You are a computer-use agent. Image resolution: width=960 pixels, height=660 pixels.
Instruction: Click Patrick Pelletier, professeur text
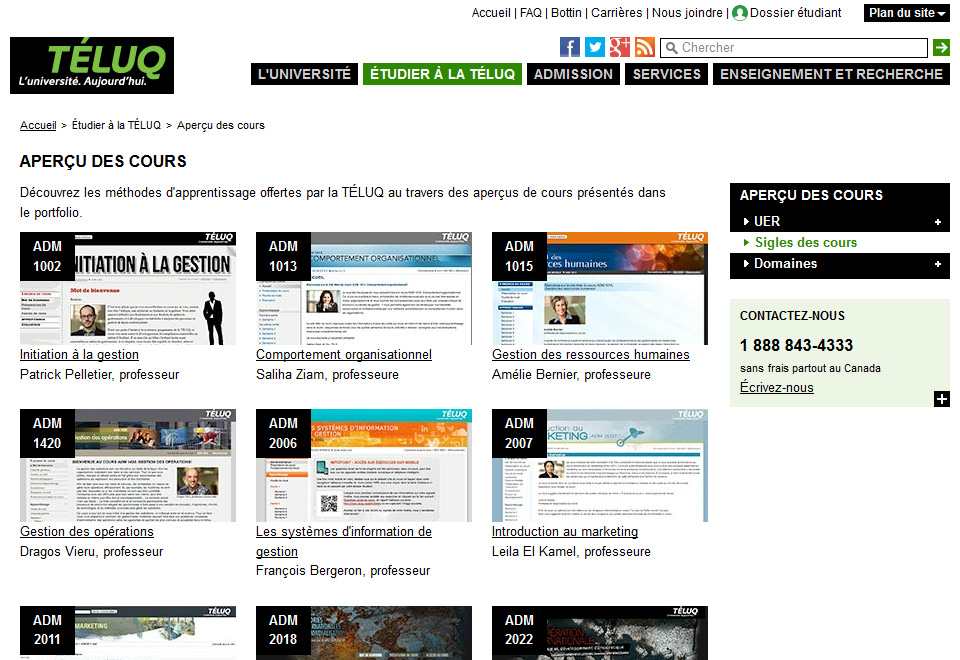(x=99, y=375)
